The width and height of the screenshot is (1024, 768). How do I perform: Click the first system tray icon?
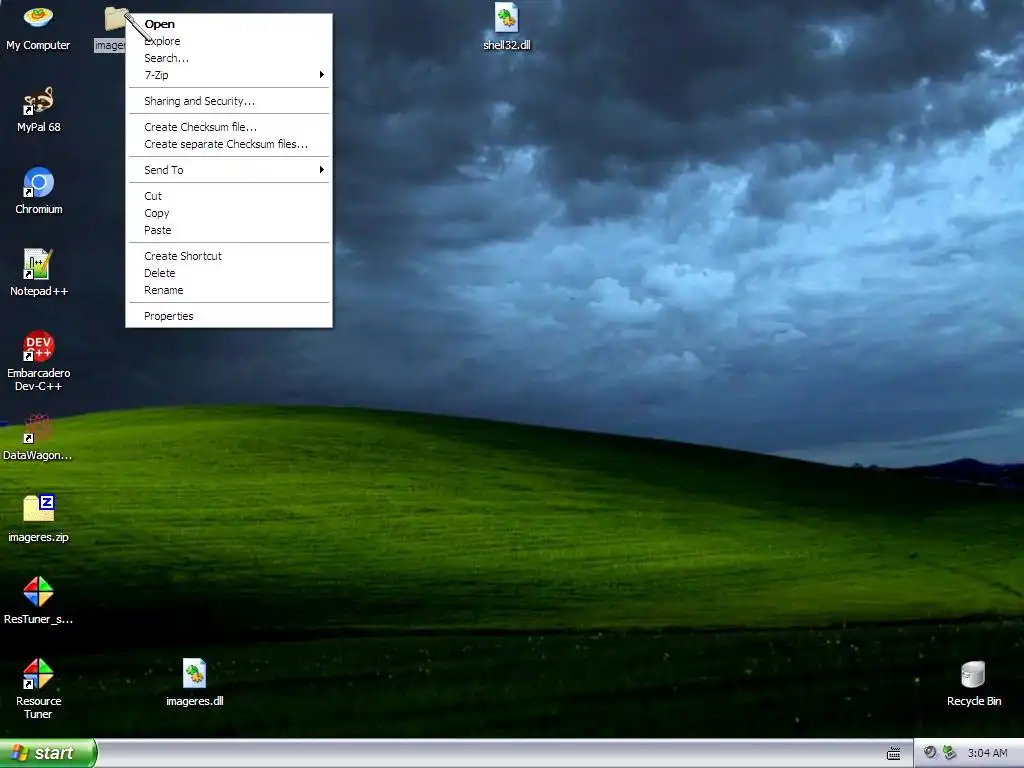[930, 753]
